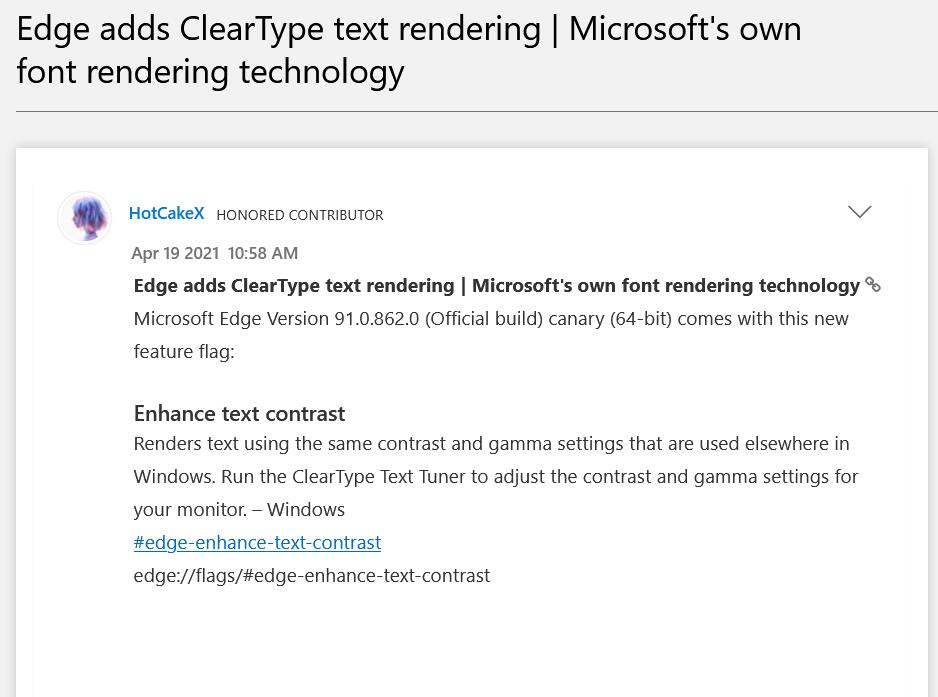
Task: Open the post options chevron dropdown
Action: (x=860, y=212)
